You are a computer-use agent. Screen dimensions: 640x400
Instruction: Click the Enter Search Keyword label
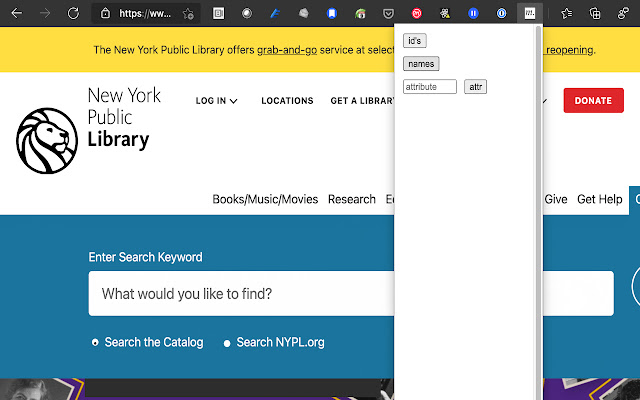145,257
